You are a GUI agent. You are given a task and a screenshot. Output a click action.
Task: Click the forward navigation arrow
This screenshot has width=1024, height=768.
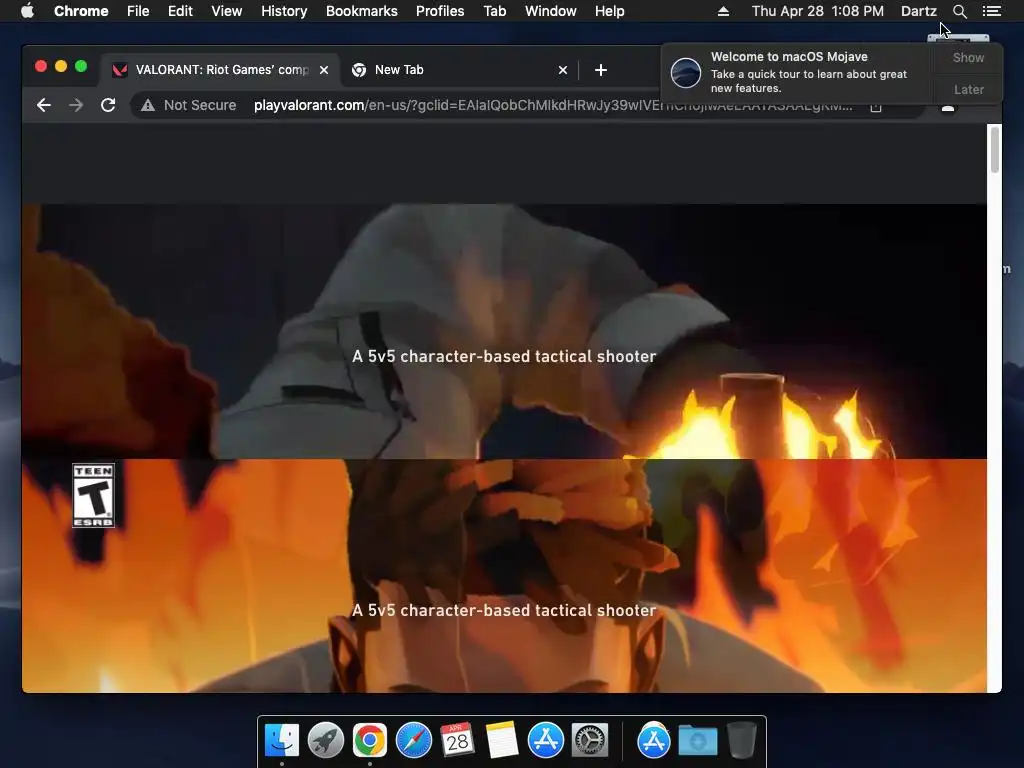(x=76, y=105)
